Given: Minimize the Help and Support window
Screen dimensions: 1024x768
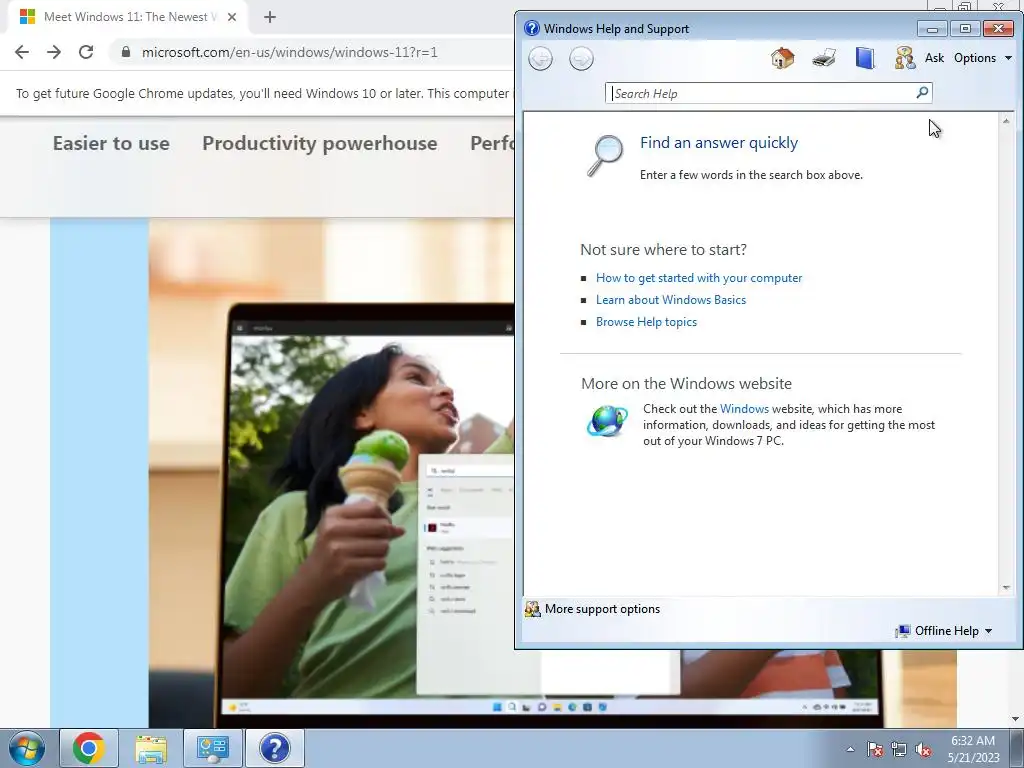Looking at the screenshot, I should 932,29.
